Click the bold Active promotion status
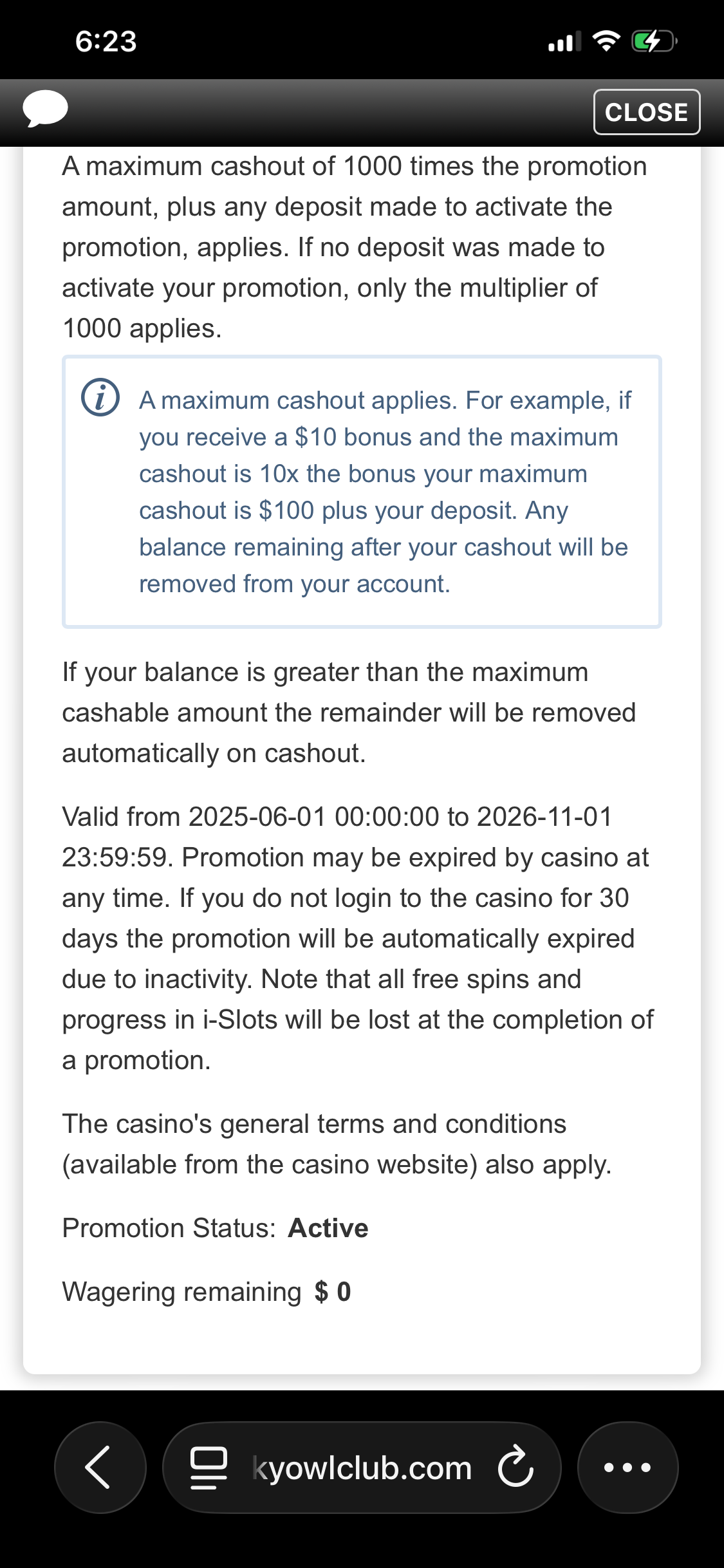Screen dimensions: 724x1568 pos(328,1228)
